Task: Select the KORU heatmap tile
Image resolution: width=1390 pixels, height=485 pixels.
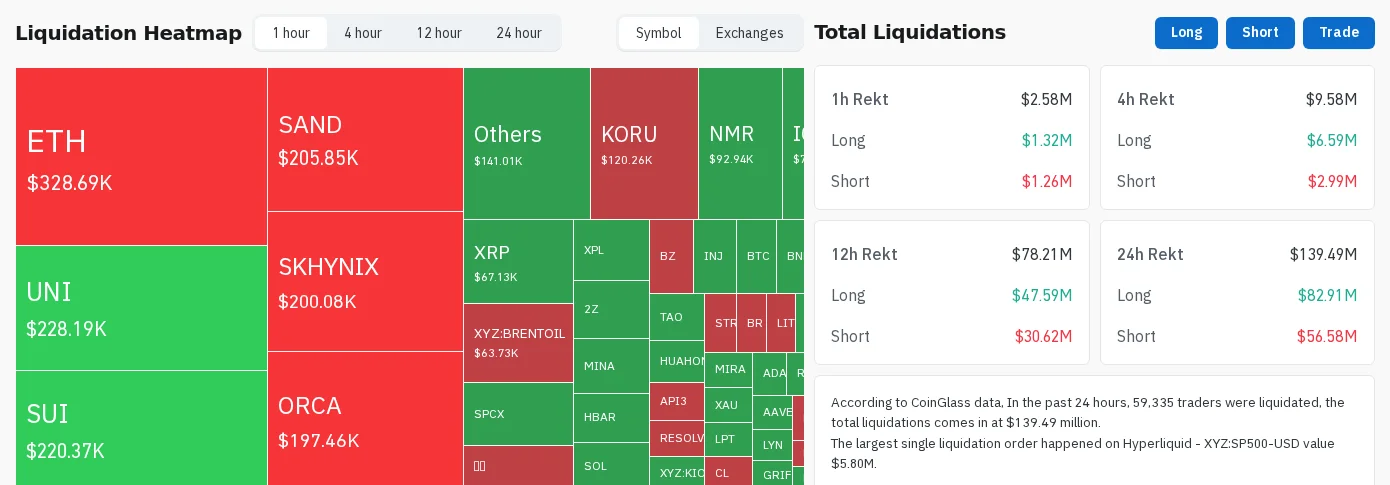Action: point(644,143)
